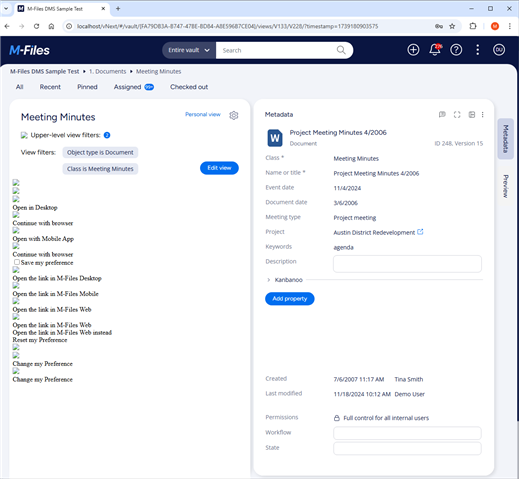The width and height of the screenshot is (519, 479).
Task: Click Open in Desktop text
Action: click(x=35, y=207)
